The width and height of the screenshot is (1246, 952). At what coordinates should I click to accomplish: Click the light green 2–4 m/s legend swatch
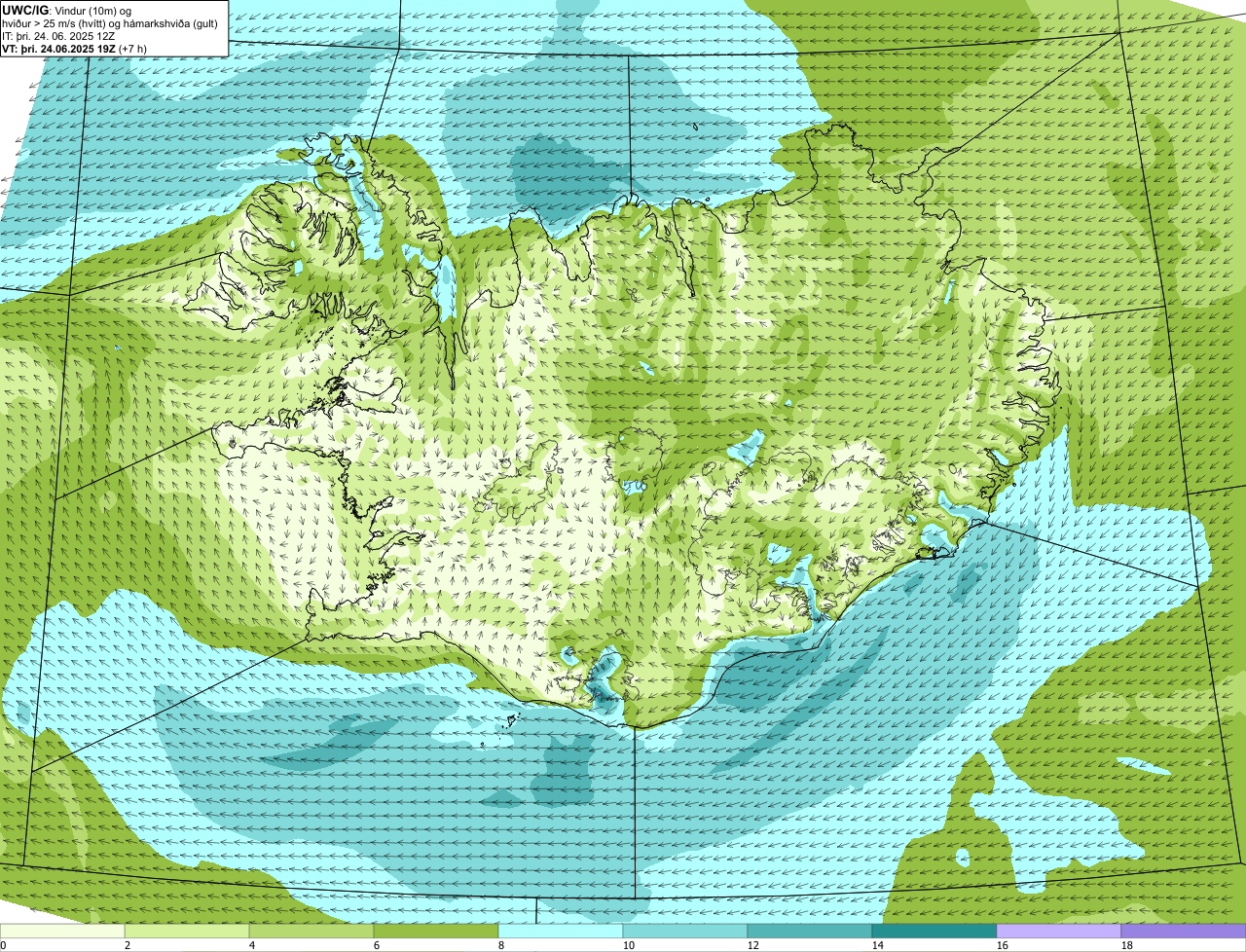(187, 931)
